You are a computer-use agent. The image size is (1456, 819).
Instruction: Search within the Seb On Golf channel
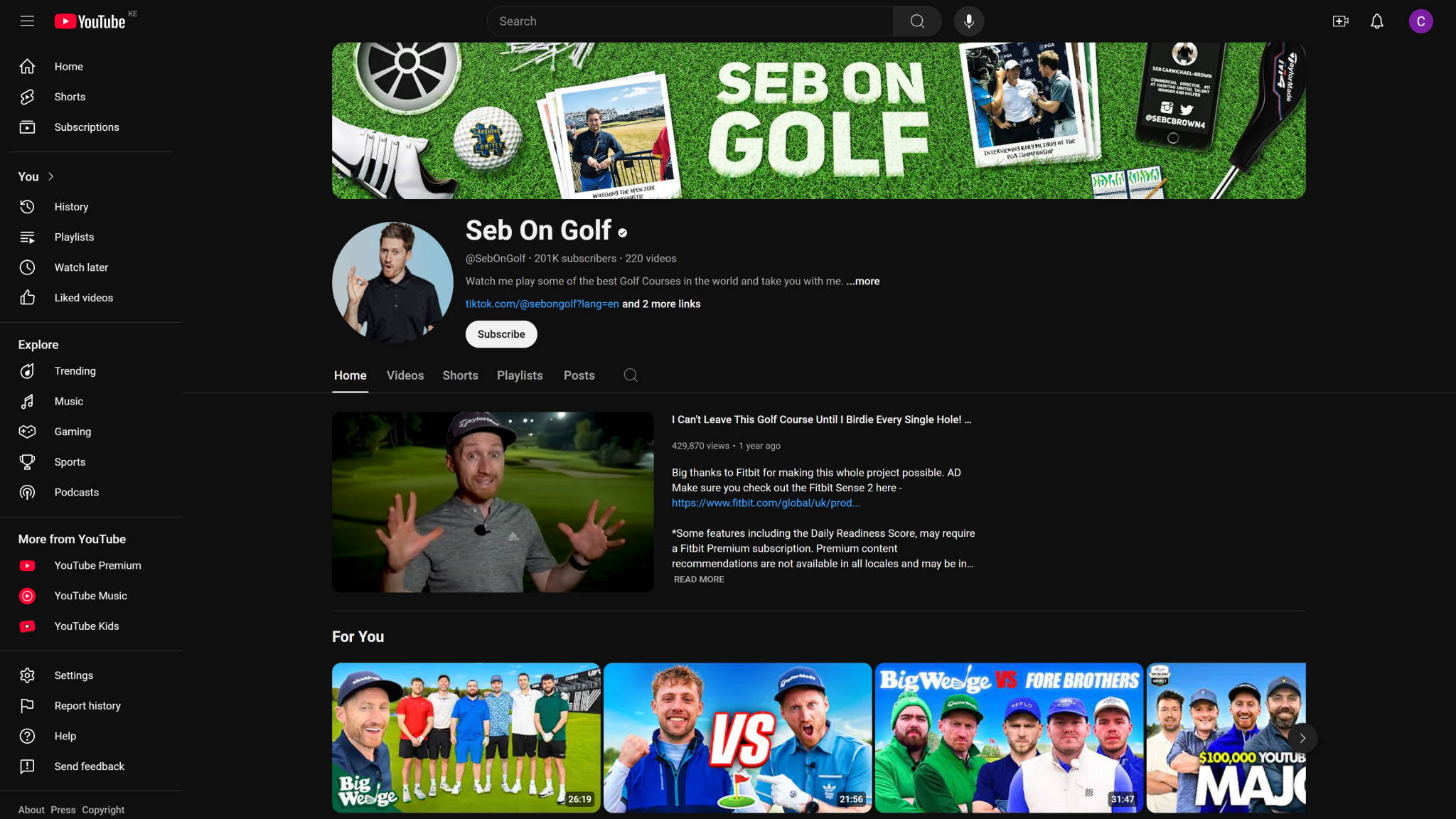point(630,375)
